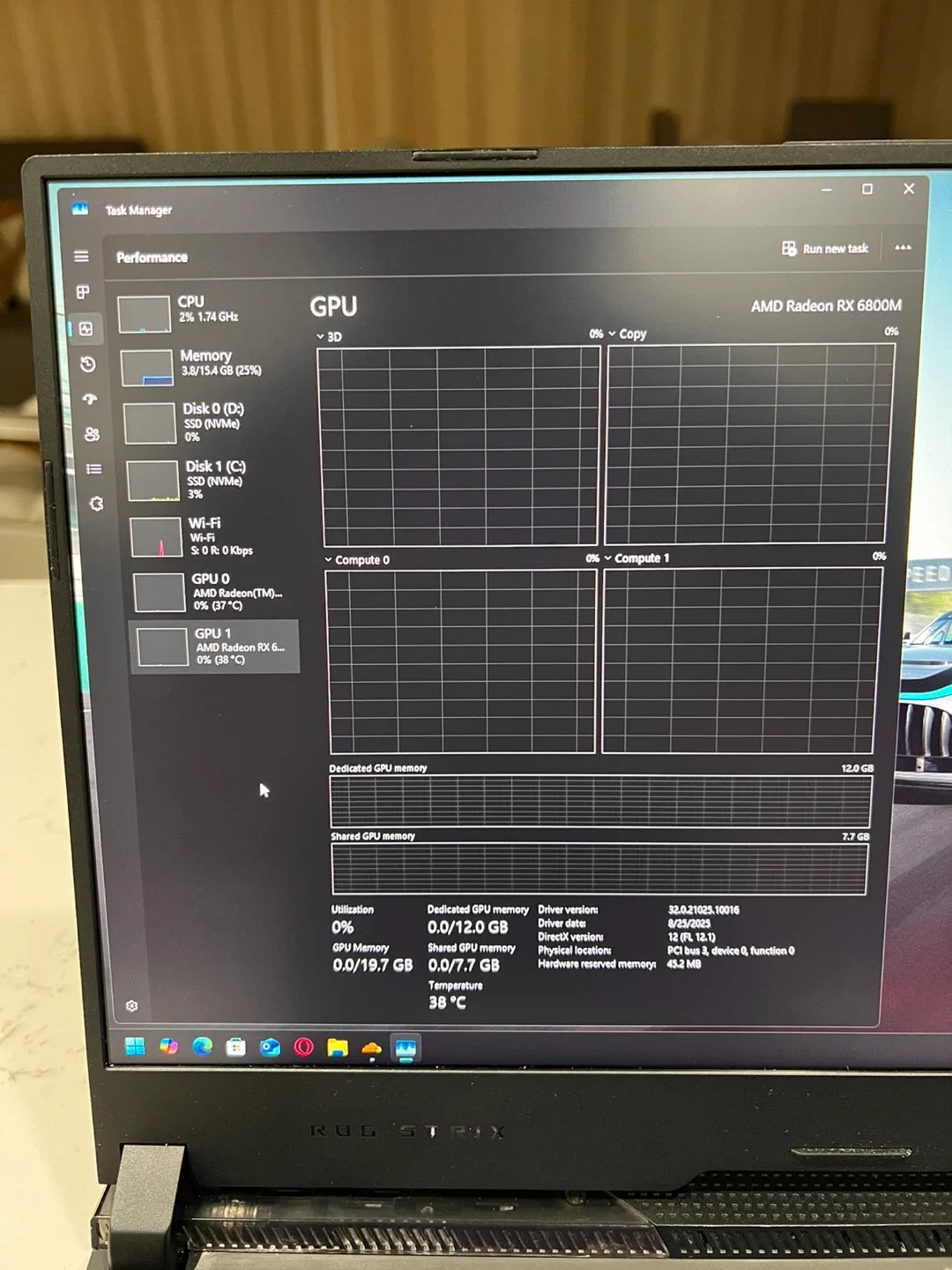This screenshot has width=952, height=1270.
Task: Open the Copy graph type dropdown
Action: (613, 334)
